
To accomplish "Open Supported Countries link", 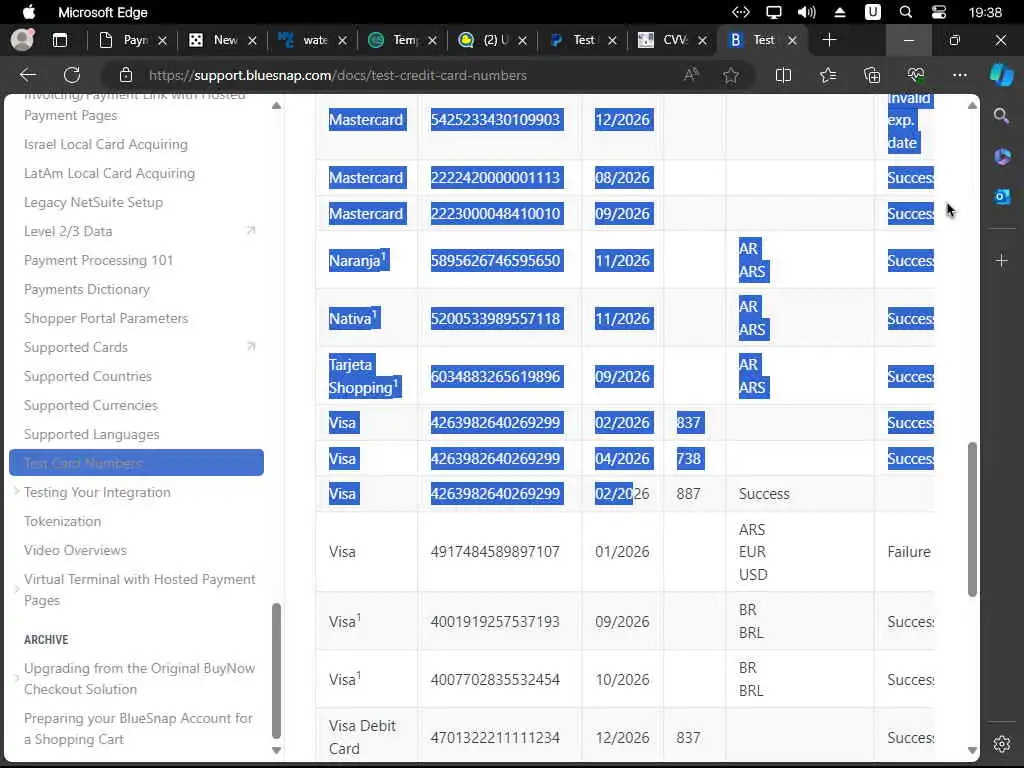I will tap(88, 376).
